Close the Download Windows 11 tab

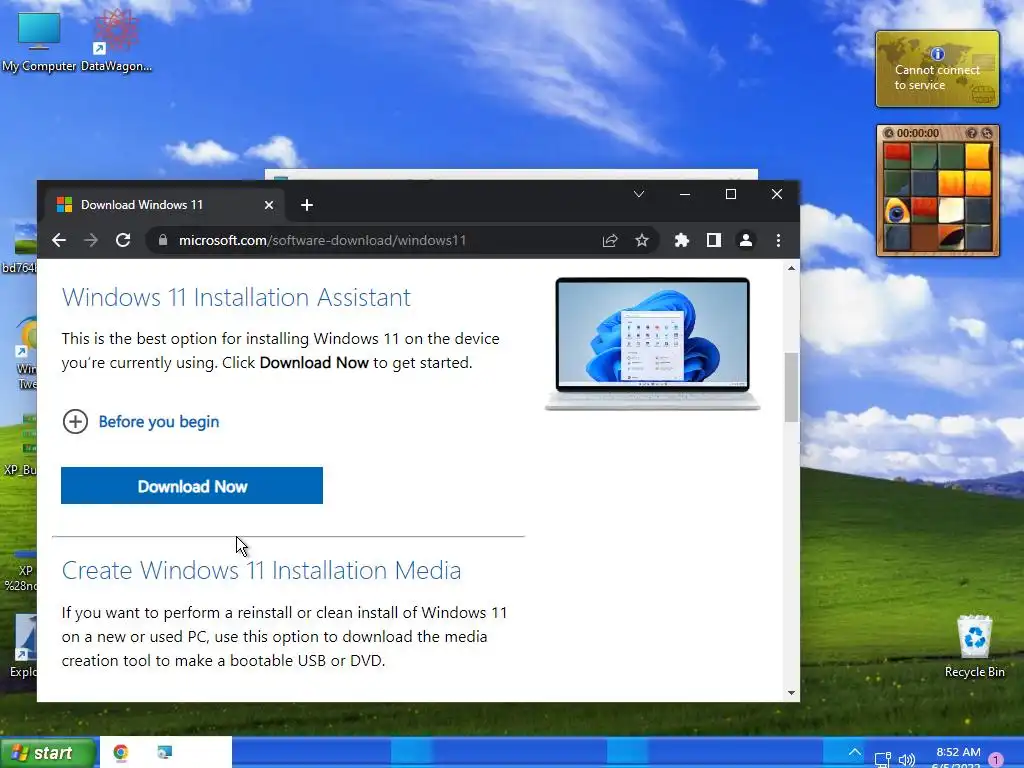point(268,205)
